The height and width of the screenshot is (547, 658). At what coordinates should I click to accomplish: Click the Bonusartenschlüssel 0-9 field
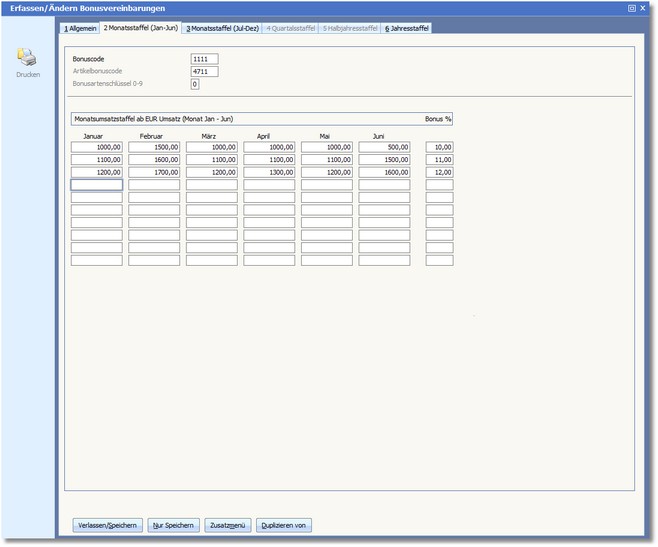[x=195, y=84]
